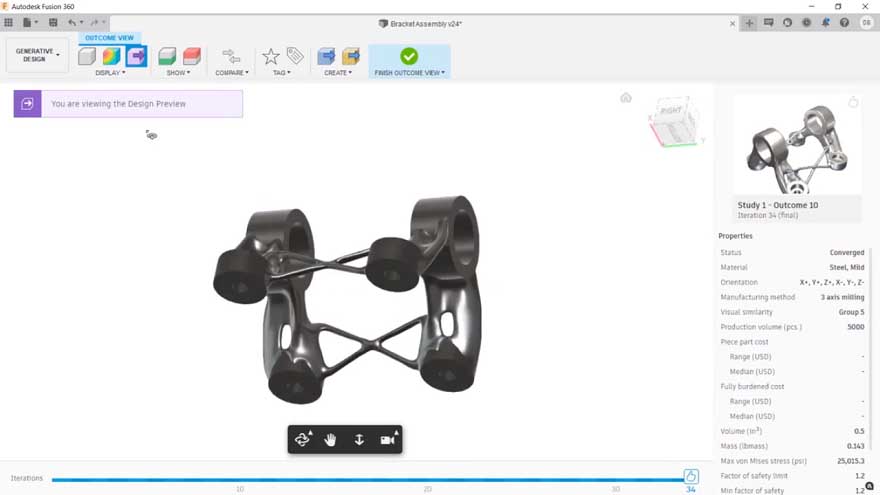The width and height of the screenshot is (880, 495).
Task: Mark outcome as favorite with star
Action: 271,56
